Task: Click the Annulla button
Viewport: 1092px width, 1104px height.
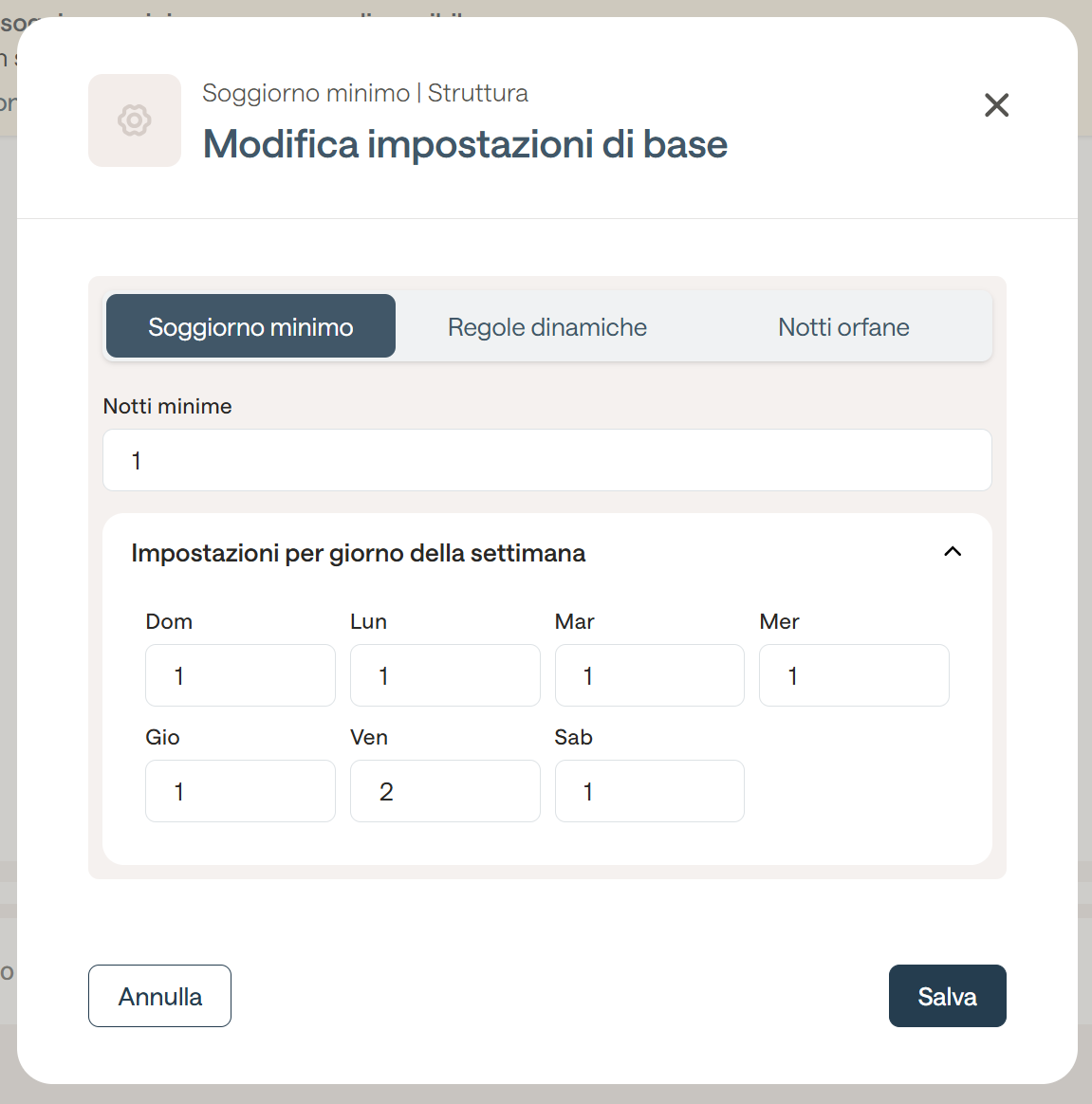Action: (x=160, y=996)
